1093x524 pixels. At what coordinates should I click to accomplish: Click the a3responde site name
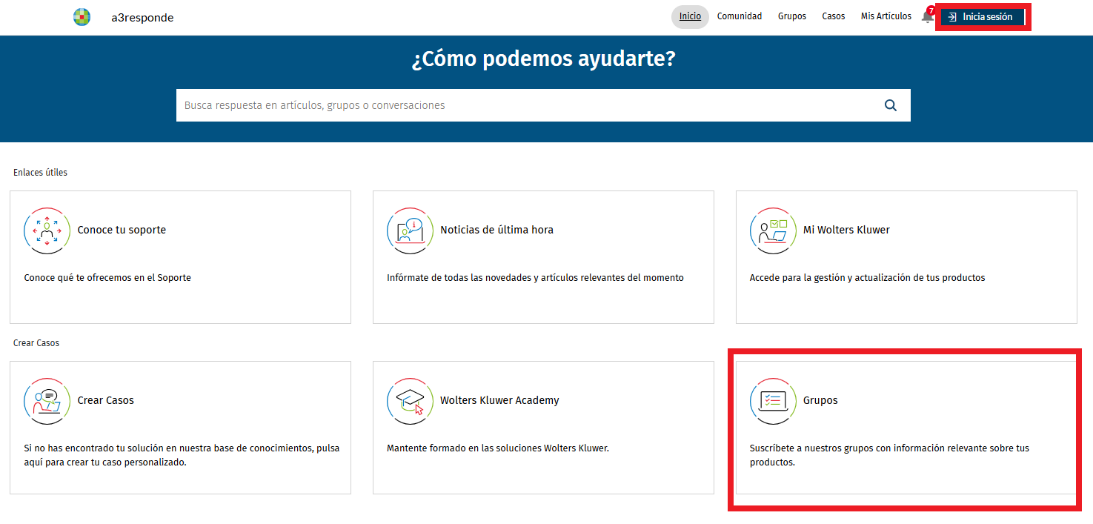coord(142,17)
